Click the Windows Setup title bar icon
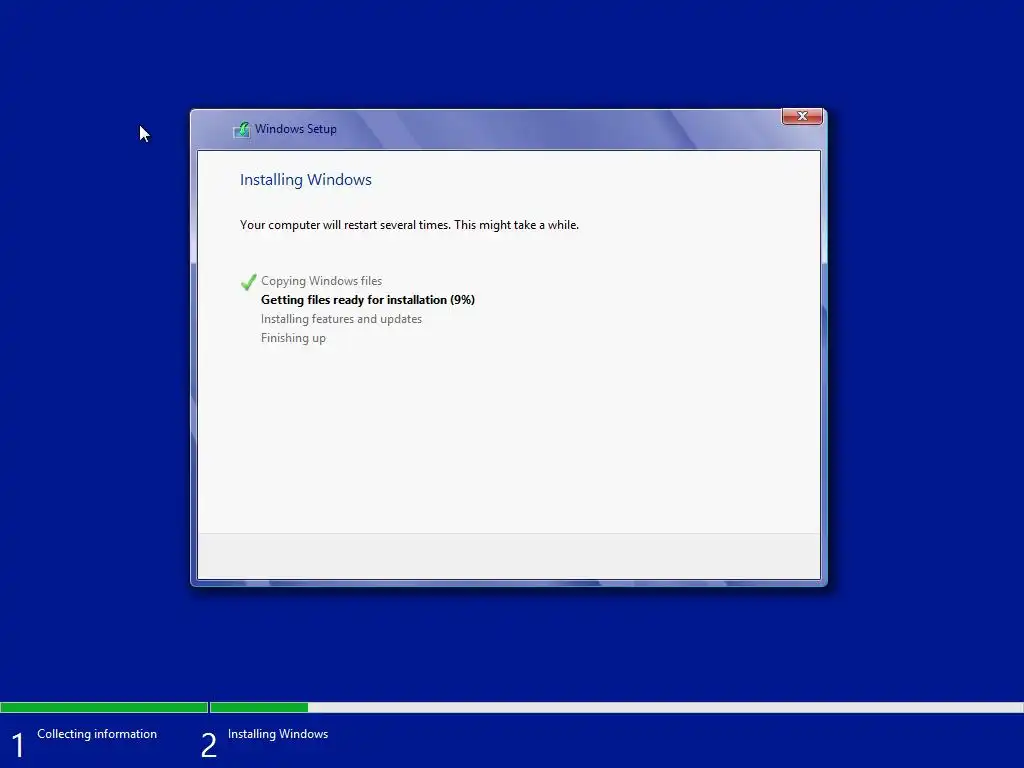 coord(242,129)
